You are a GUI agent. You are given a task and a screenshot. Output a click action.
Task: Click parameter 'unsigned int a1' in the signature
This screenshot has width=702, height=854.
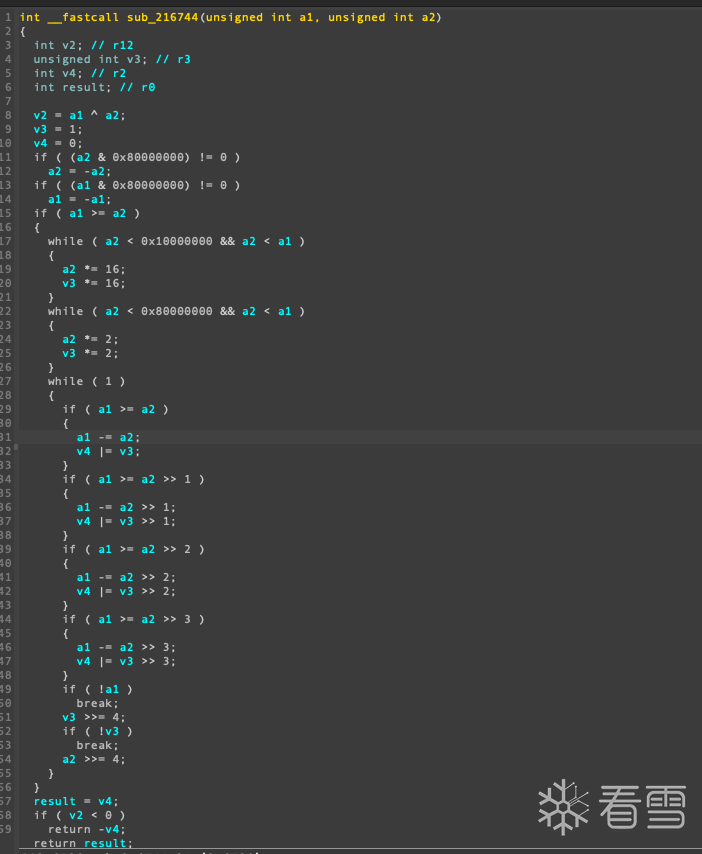coord(259,17)
